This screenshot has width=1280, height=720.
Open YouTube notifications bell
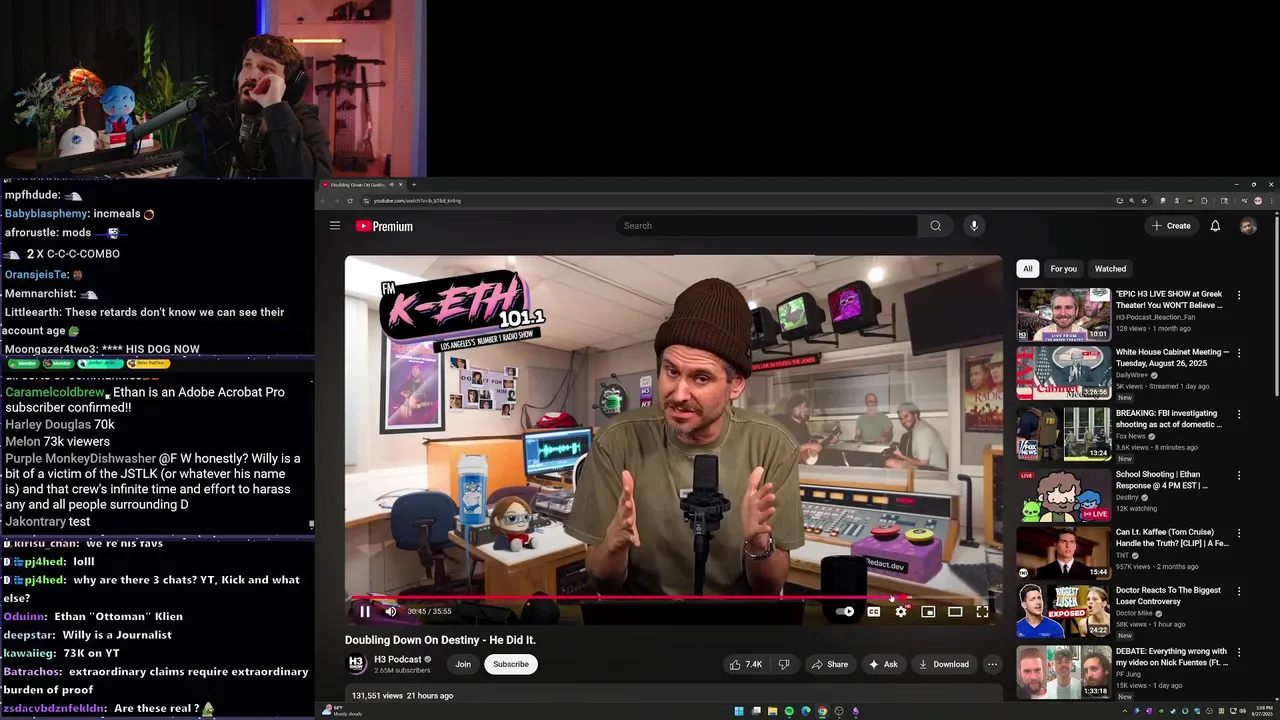point(1215,226)
